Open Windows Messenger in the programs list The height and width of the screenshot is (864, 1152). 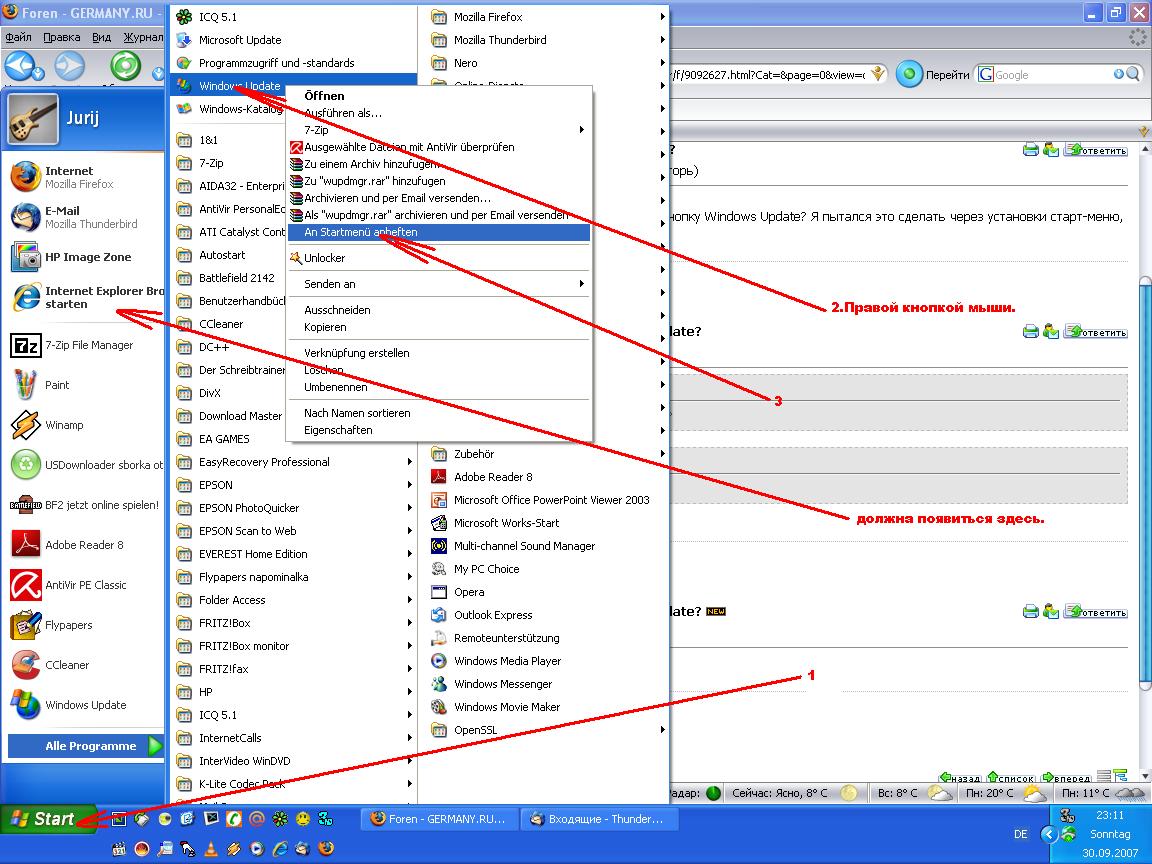[x=543, y=684]
